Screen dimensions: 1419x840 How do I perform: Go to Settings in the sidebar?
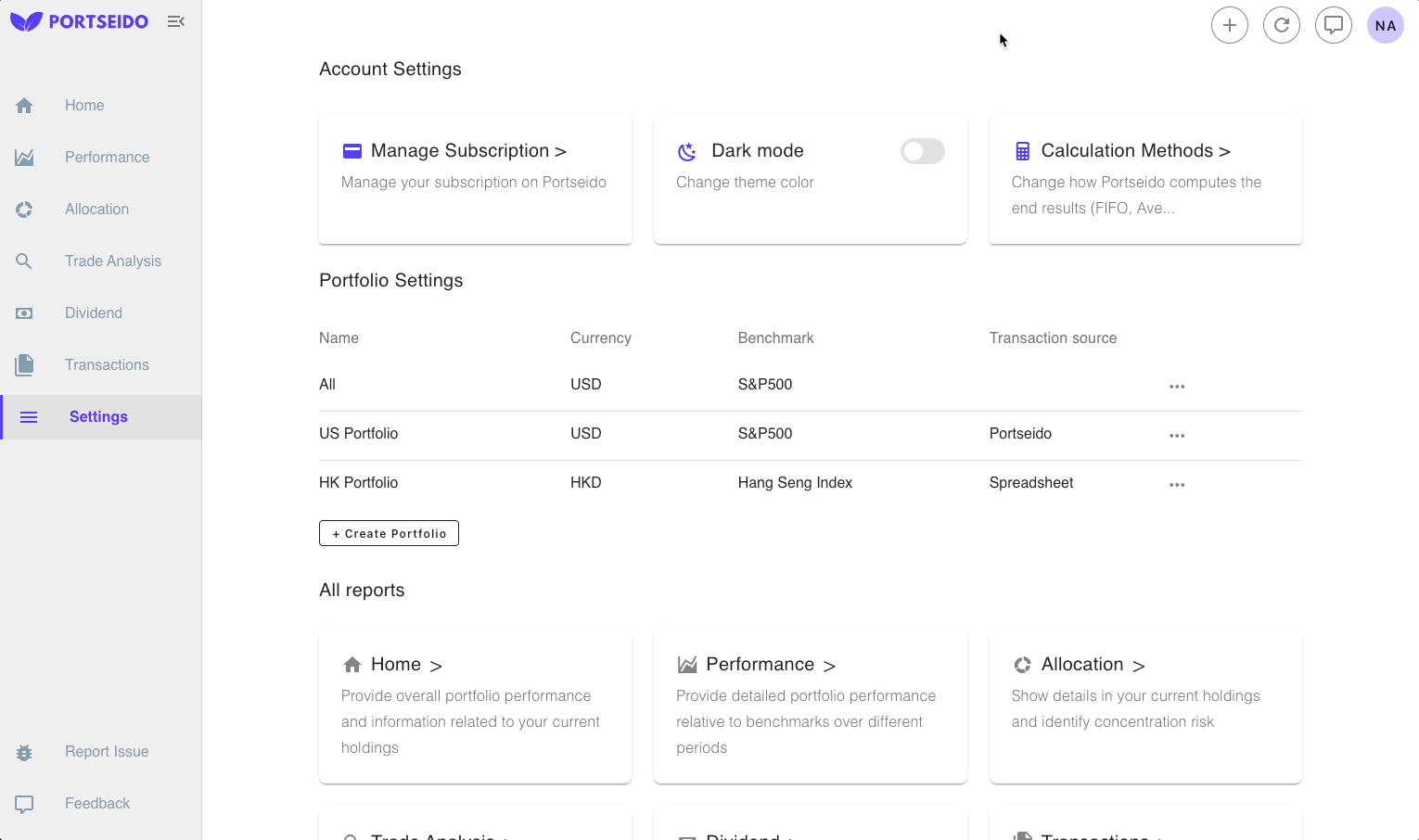98,416
